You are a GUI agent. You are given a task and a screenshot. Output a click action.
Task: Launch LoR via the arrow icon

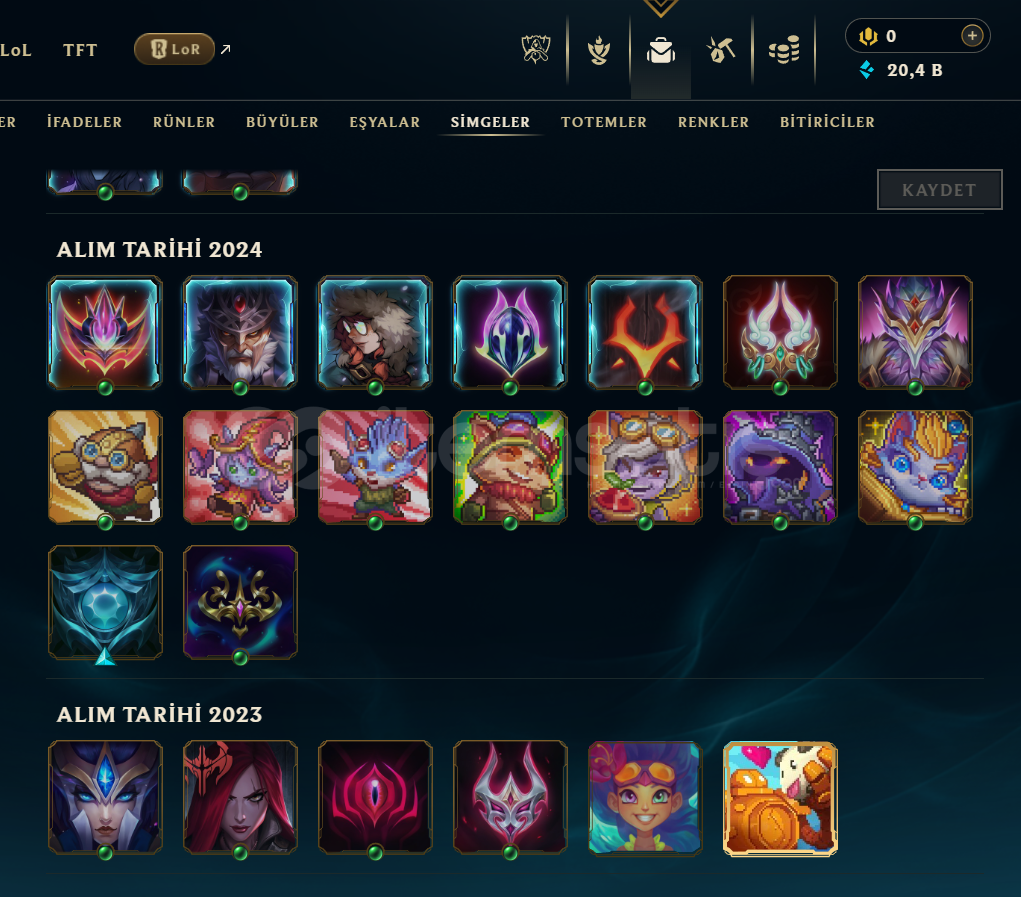225,49
